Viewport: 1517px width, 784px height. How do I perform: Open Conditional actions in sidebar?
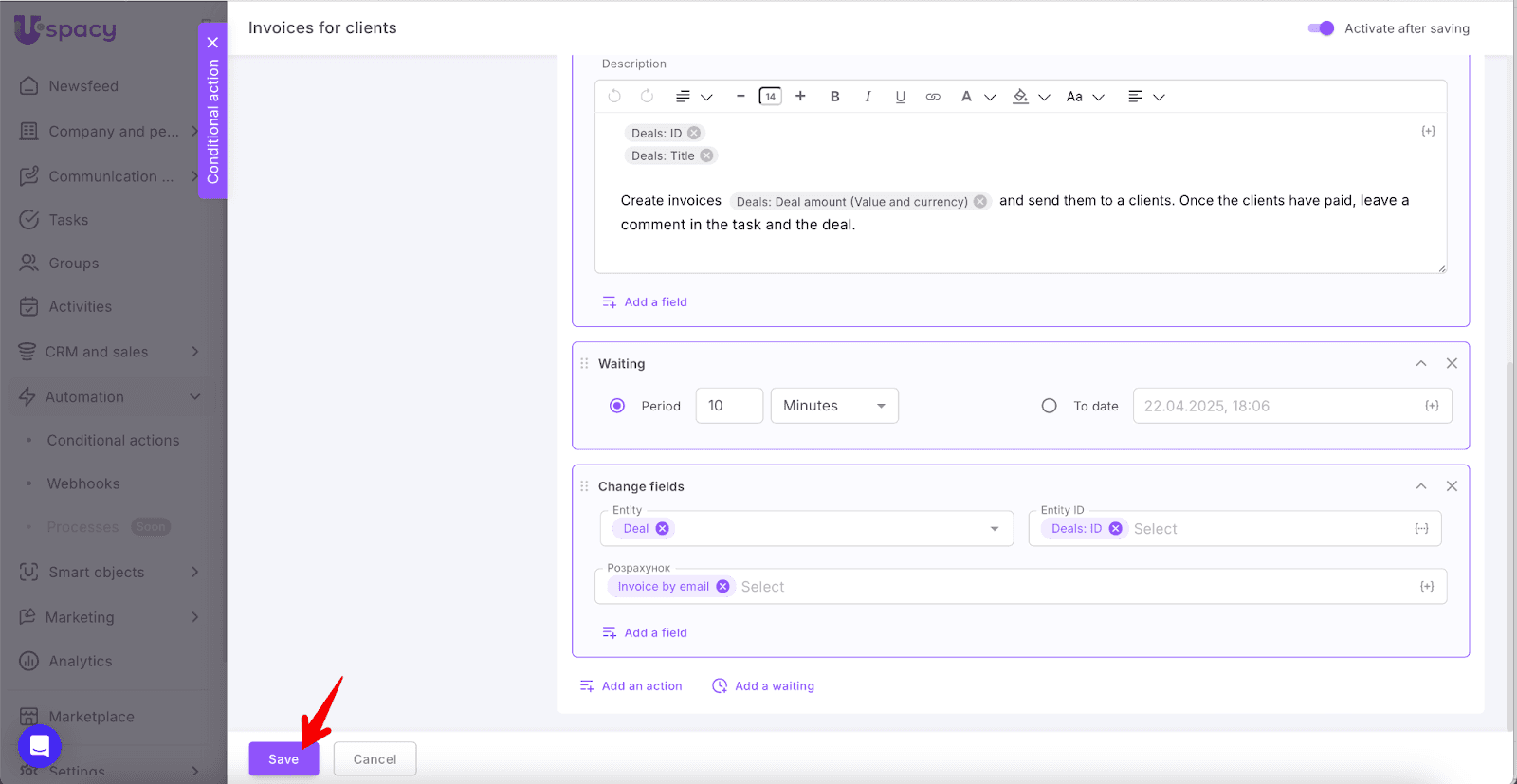(x=113, y=441)
